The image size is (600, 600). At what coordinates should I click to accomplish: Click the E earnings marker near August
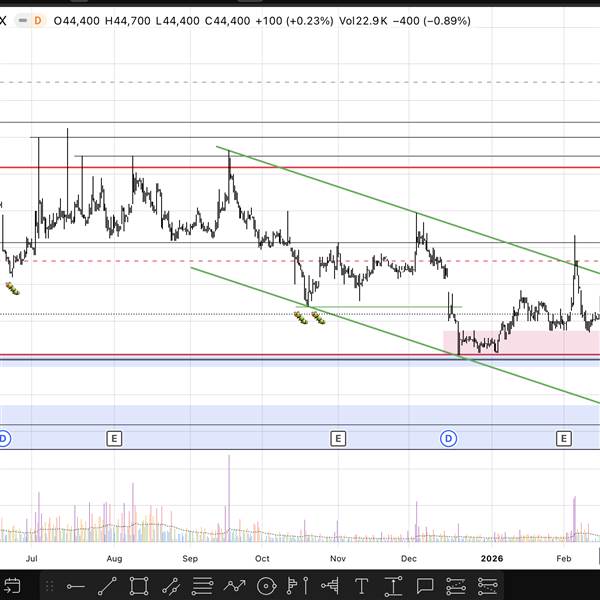(115, 438)
